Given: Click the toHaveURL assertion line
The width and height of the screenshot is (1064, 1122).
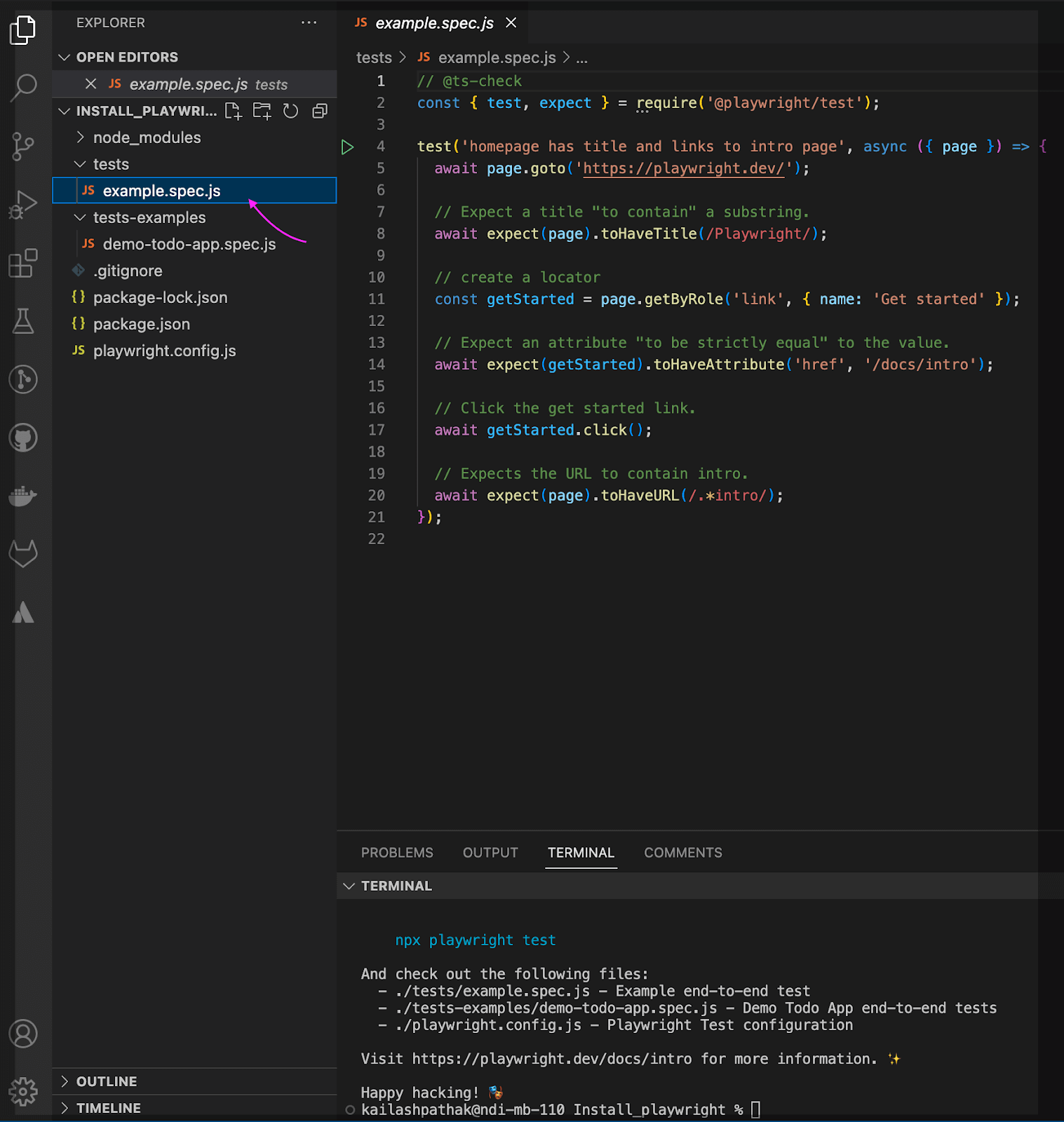Looking at the screenshot, I should coord(609,496).
